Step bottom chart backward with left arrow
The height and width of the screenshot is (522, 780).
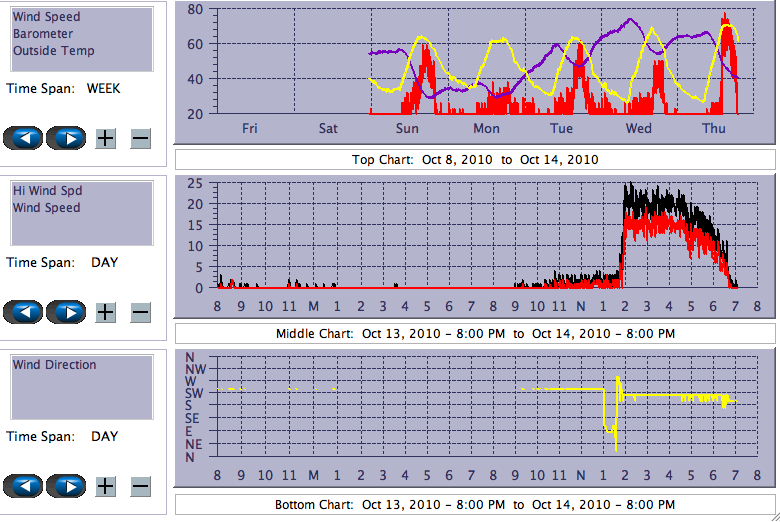(23, 486)
